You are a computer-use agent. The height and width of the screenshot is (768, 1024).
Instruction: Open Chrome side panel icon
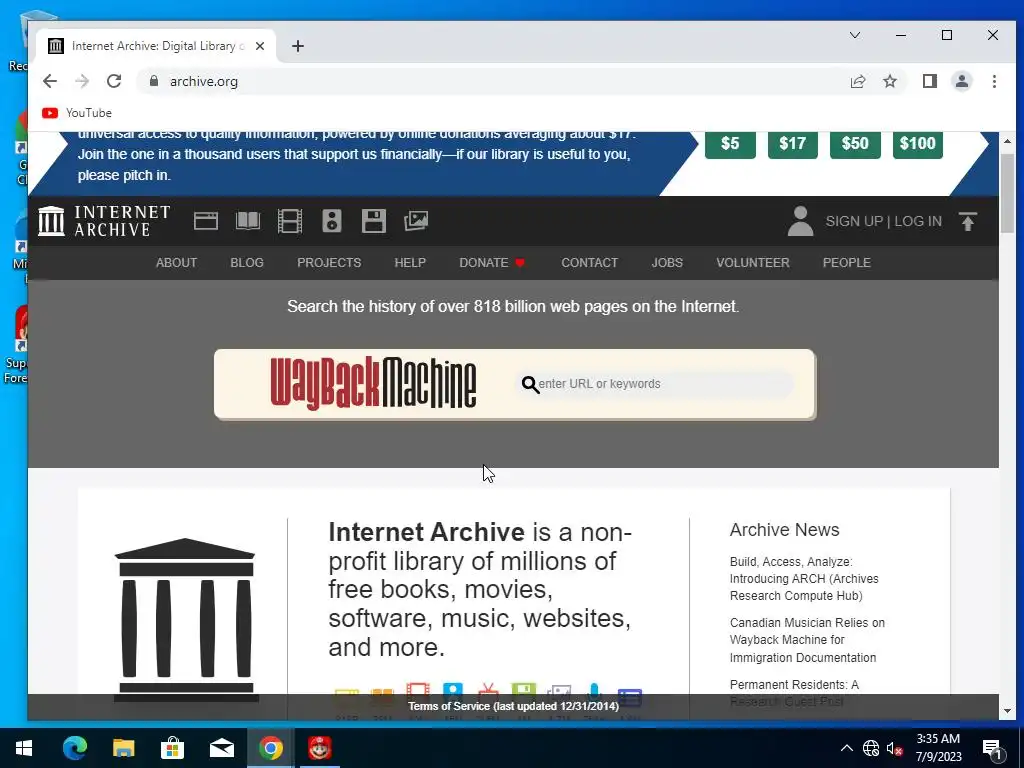[x=929, y=81]
